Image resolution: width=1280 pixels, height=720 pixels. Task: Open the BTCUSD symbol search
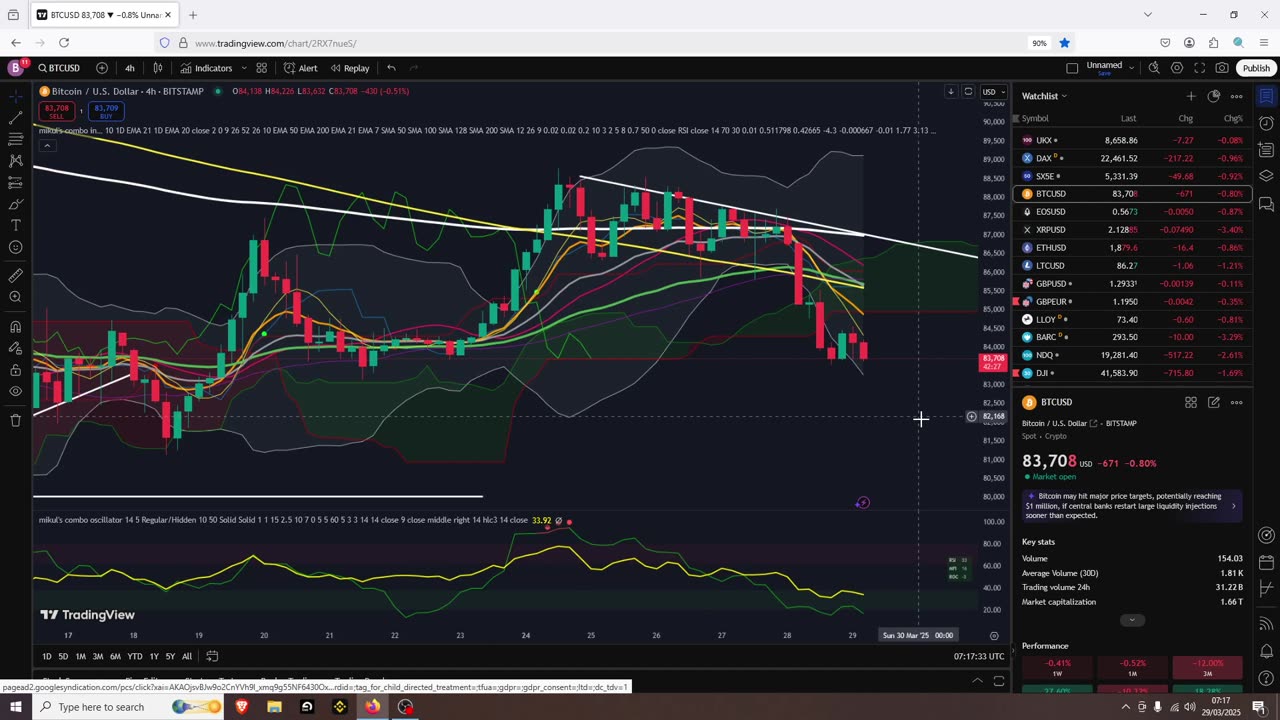click(60, 68)
